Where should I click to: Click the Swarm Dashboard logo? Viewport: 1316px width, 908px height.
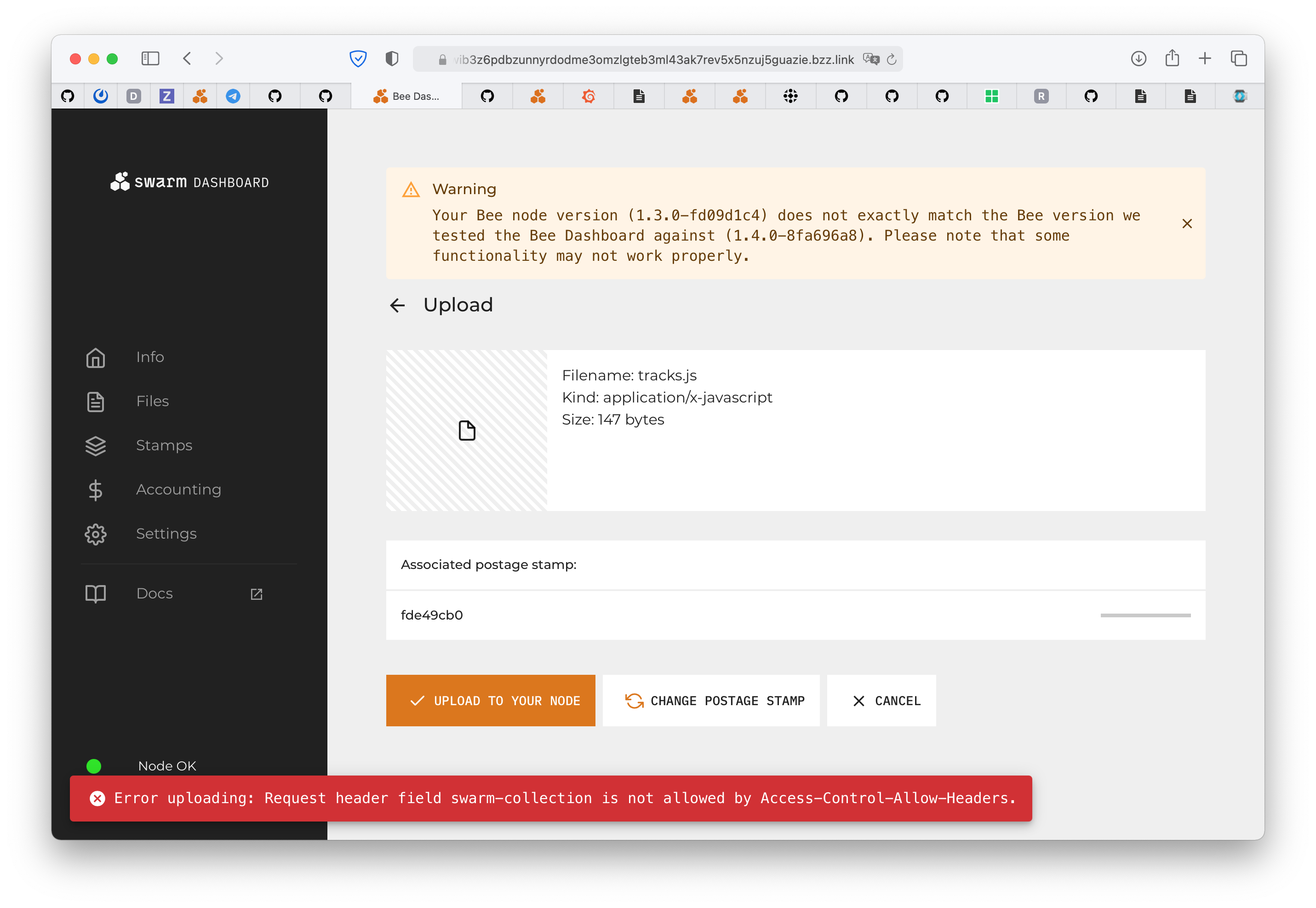click(x=189, y=182)
